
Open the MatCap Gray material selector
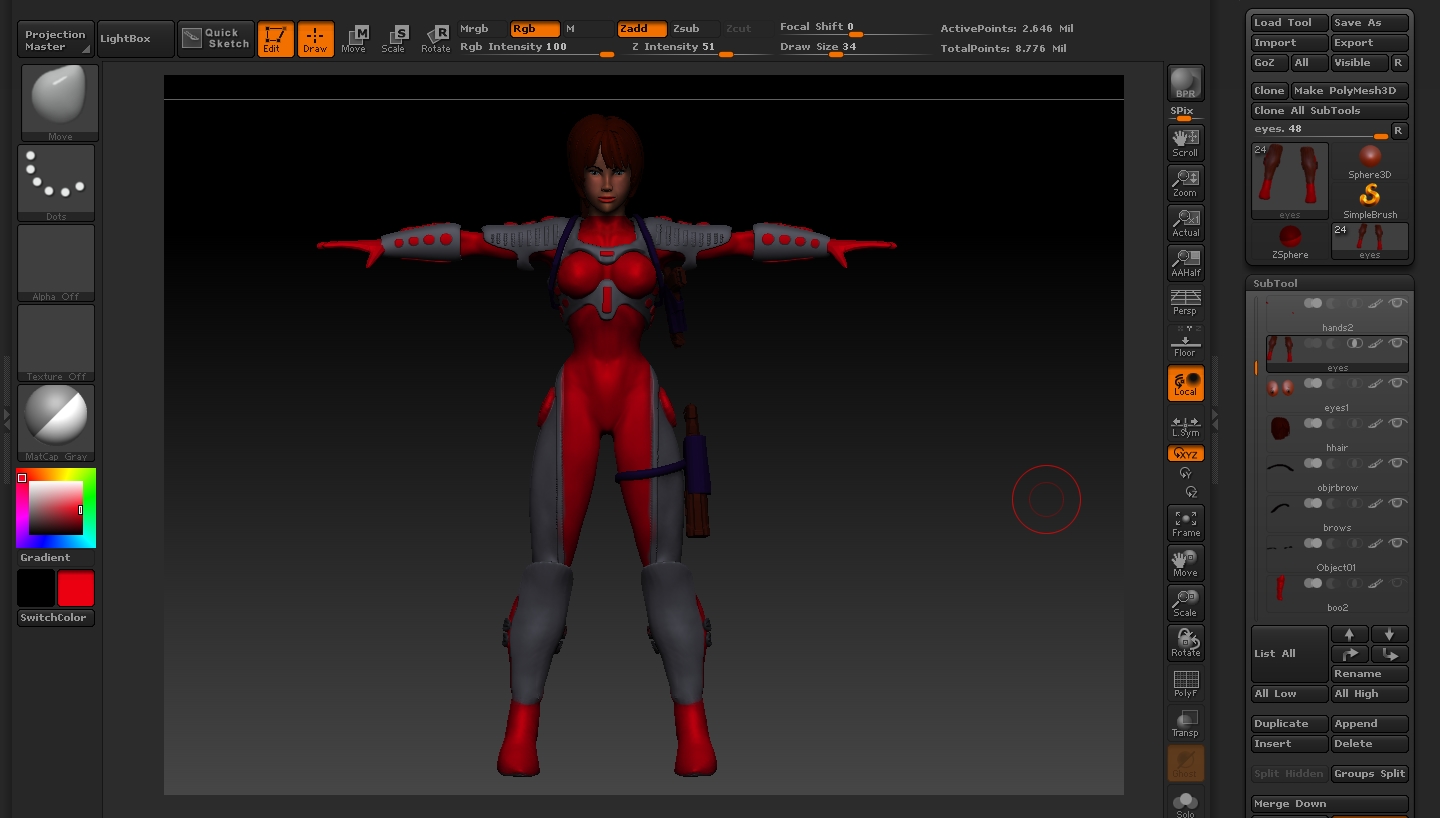coord(56,423)
